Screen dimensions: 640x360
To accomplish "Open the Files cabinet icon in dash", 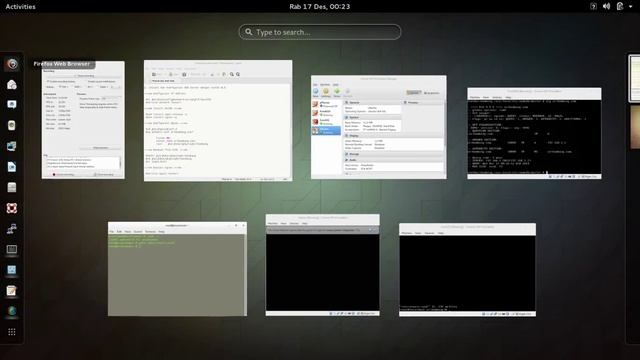I will click(x=12, y=187).
